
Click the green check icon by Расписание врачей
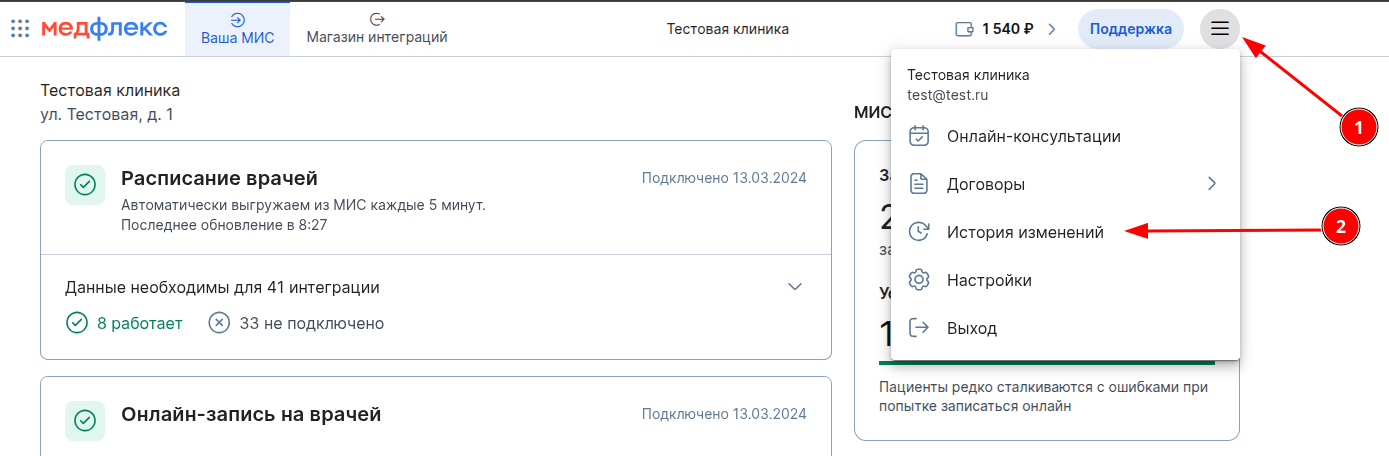click(x=85, y=185)
